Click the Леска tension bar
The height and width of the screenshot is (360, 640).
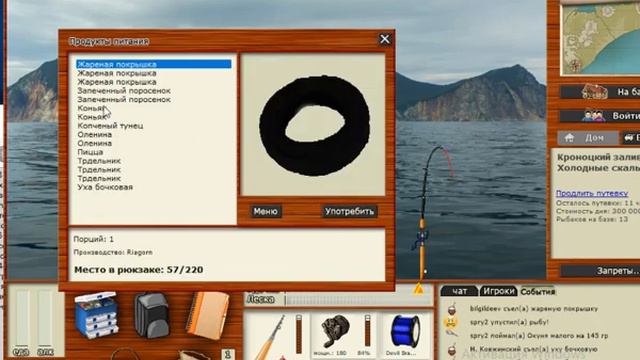coord(358,300)
